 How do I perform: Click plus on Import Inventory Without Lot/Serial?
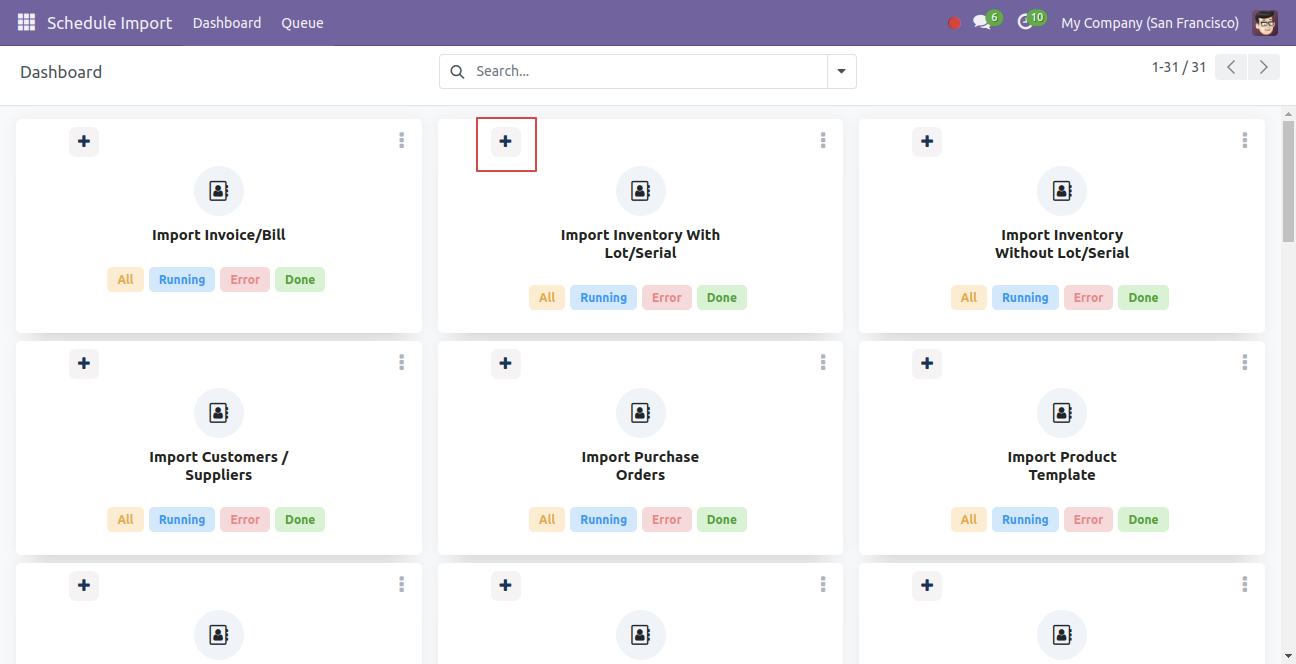[x=927, y=142]
